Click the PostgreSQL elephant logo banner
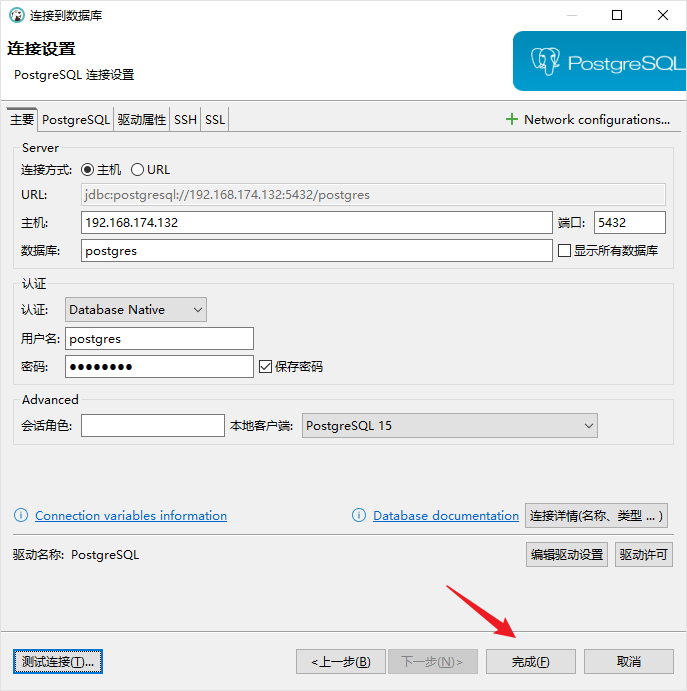 [x=599, y=62]
